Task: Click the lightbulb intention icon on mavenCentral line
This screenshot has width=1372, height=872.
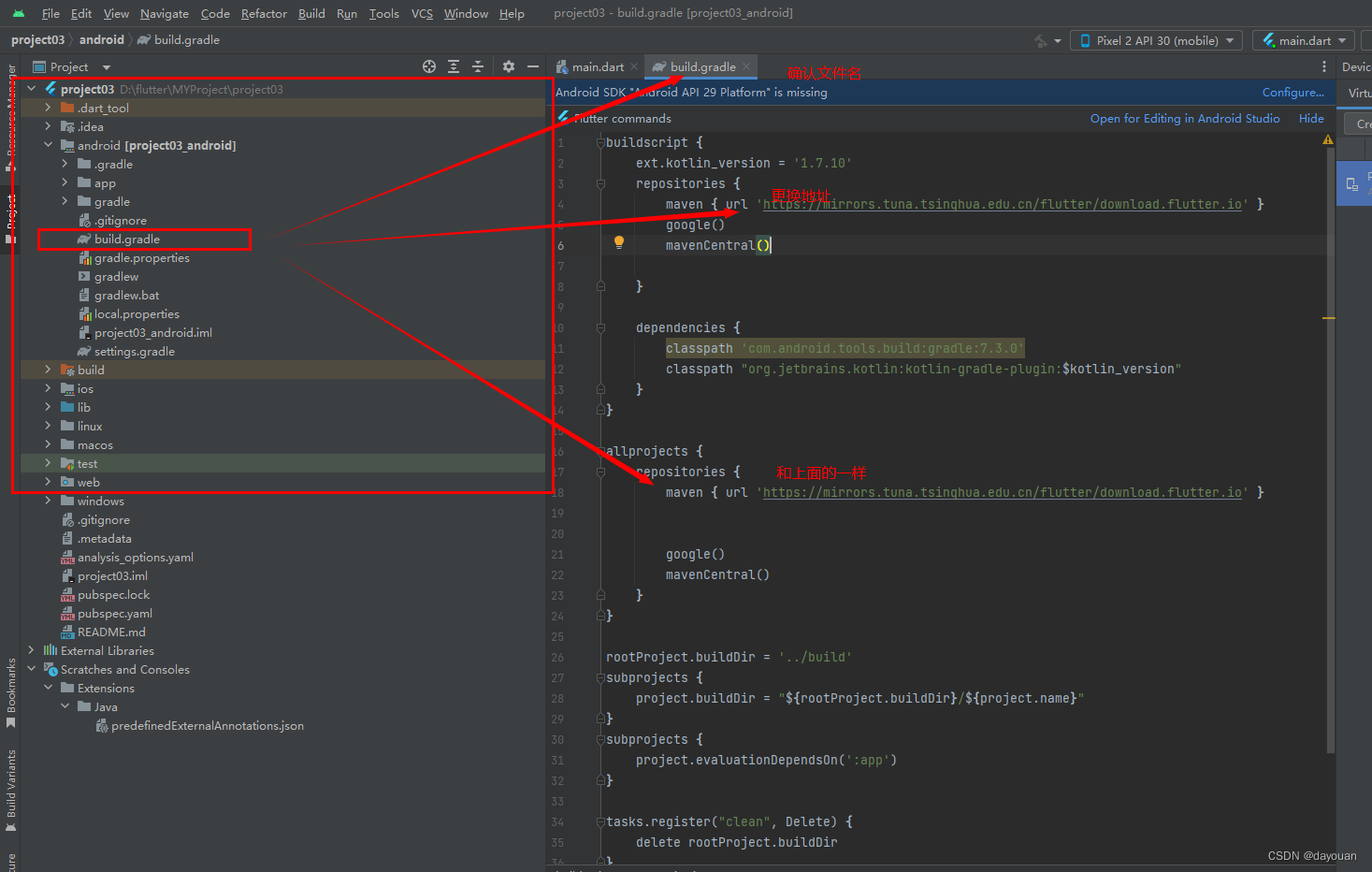Action: click(x=618, y=243)
